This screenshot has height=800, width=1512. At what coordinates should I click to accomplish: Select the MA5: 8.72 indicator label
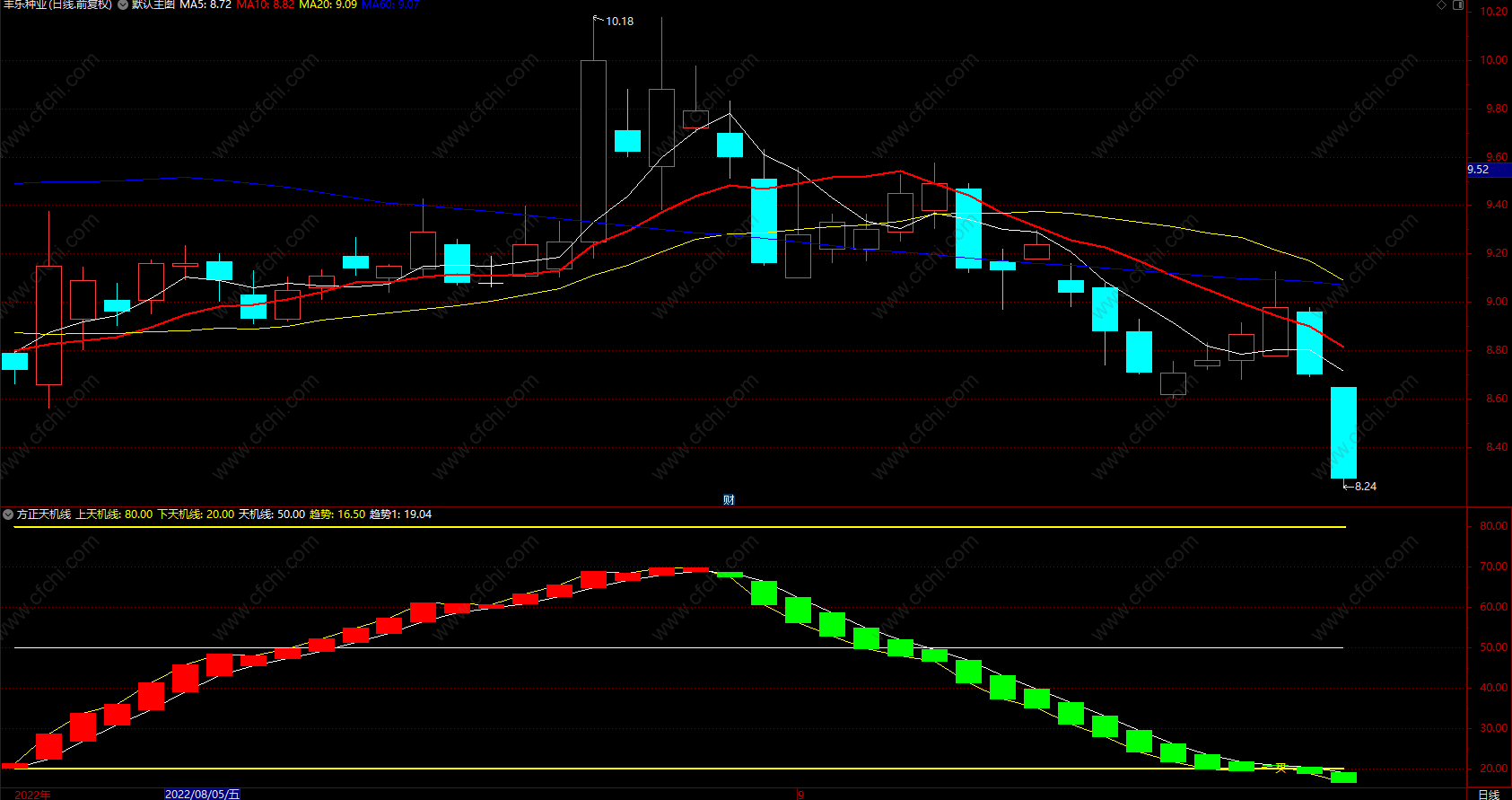205,4
